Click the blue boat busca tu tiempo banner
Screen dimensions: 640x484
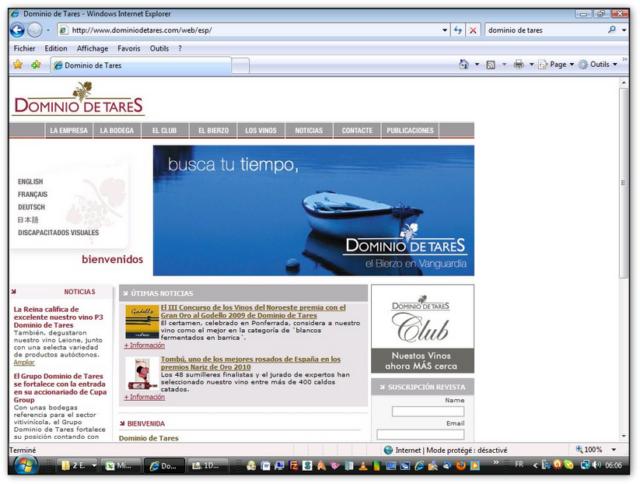313,211
